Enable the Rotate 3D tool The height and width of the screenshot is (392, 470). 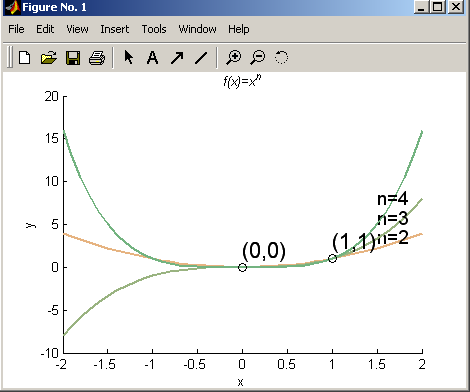(281, 57)
